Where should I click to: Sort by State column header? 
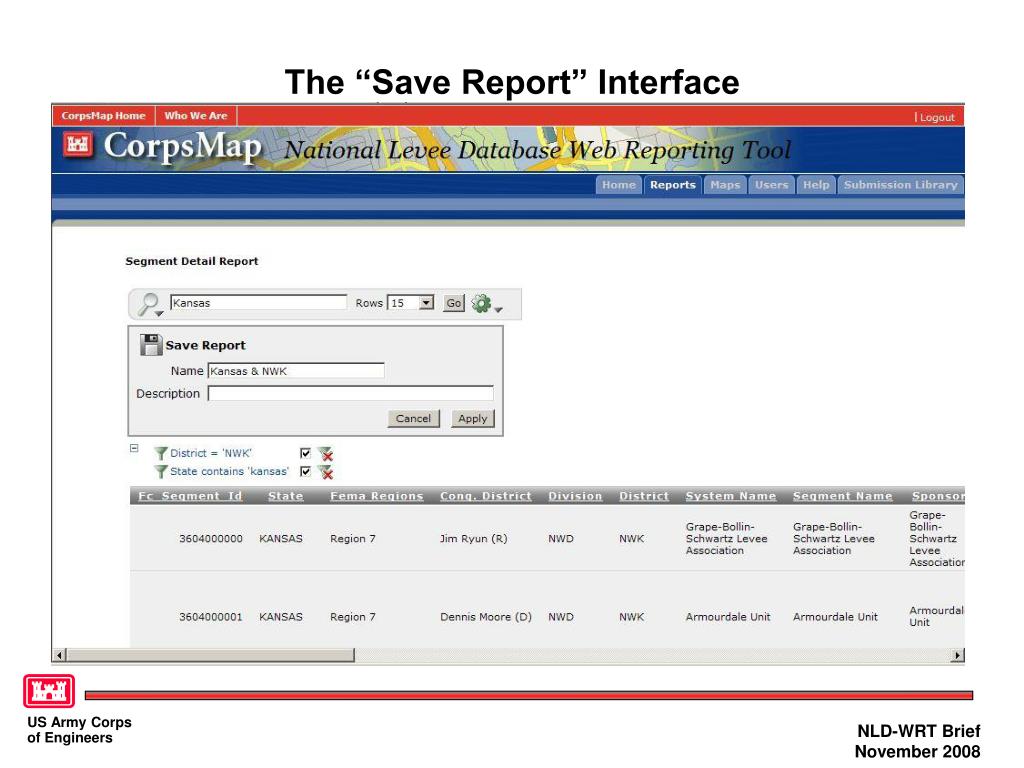point(285,496)
